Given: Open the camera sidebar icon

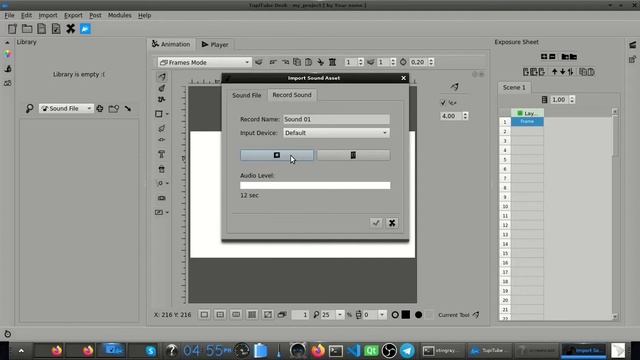Looking at the screenshot, I should click(8, 83).
